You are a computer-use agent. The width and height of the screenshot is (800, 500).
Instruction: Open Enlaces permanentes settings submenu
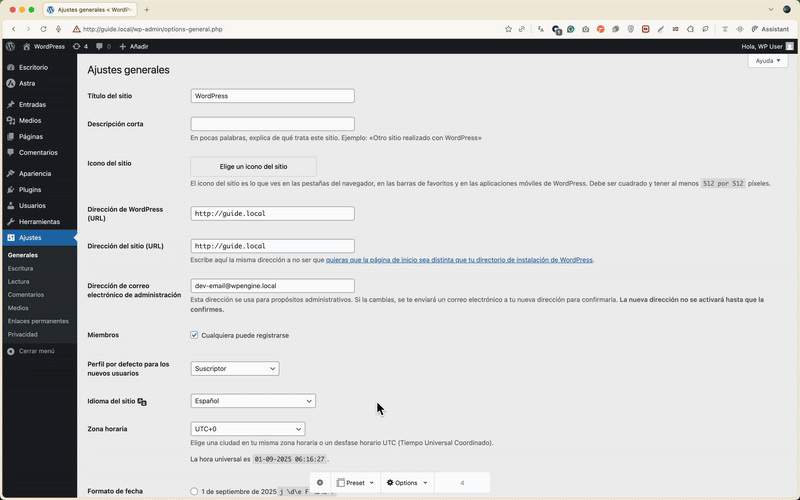(38, 321)
